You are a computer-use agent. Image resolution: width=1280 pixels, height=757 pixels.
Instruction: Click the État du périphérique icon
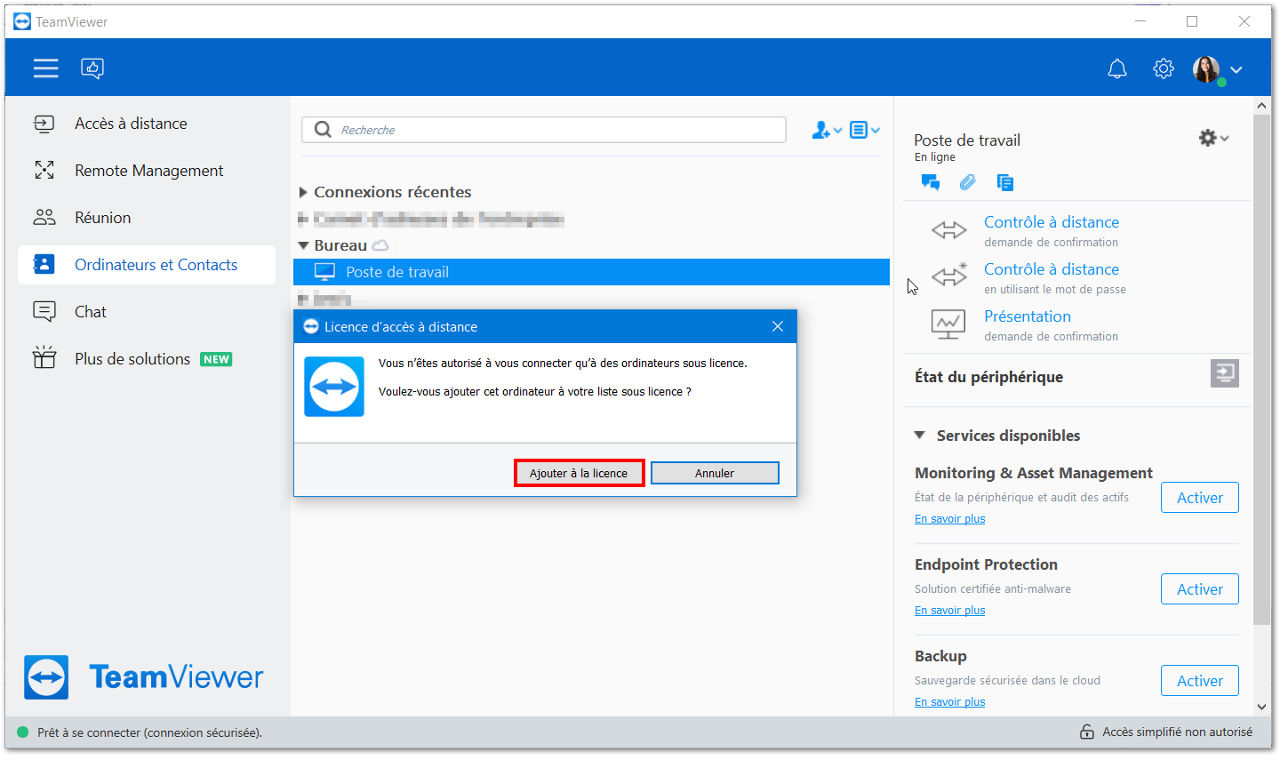pyautogui.click(x=1225, y=374)
